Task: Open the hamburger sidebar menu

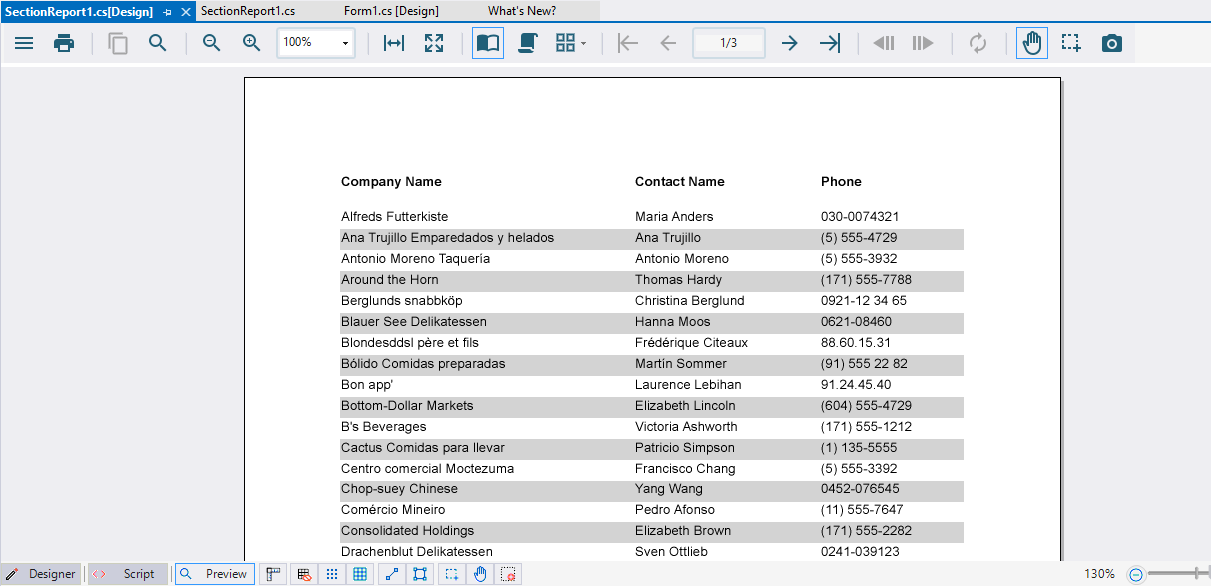Action: (23, 43)
